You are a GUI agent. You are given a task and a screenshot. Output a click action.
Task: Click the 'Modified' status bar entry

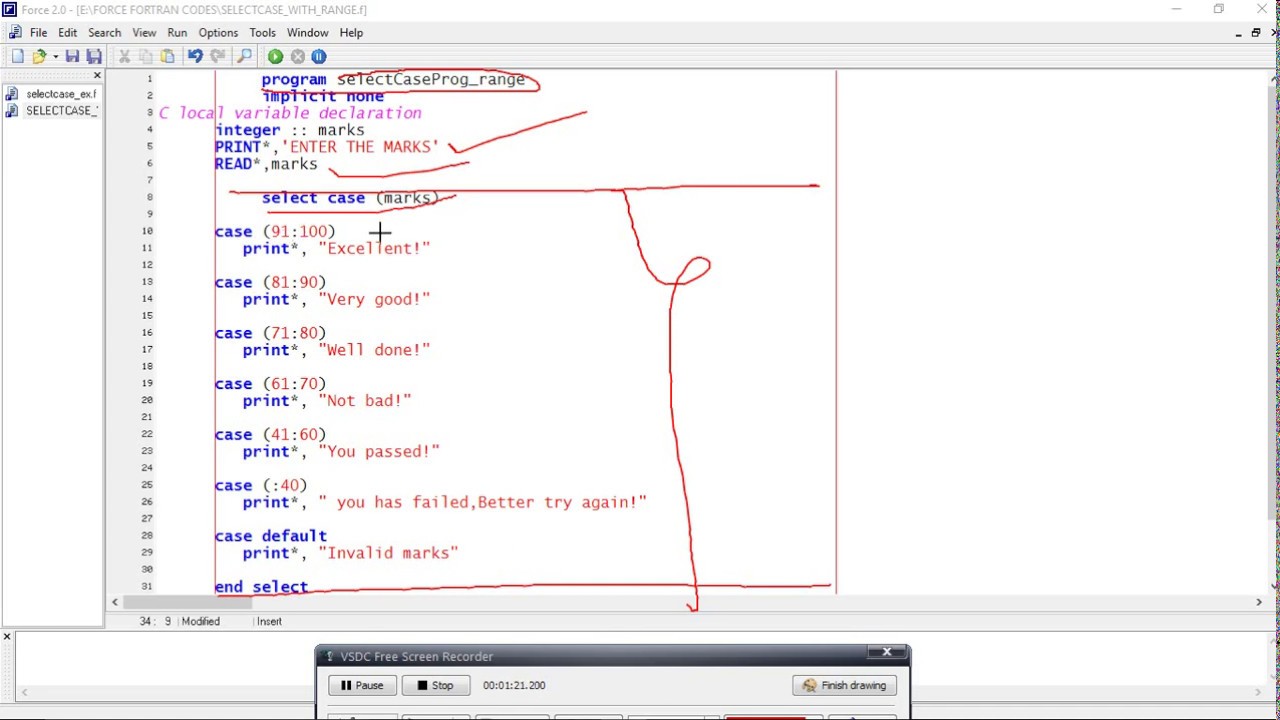tap(200, 621)
